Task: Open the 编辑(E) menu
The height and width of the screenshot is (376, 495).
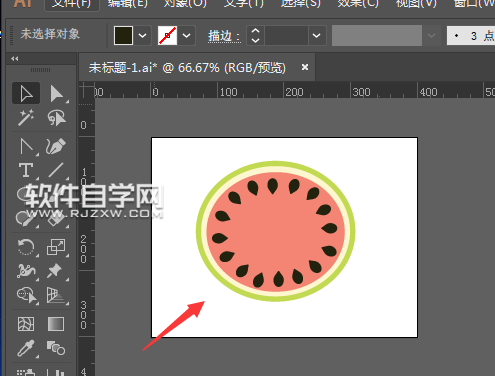Action: 127,3
